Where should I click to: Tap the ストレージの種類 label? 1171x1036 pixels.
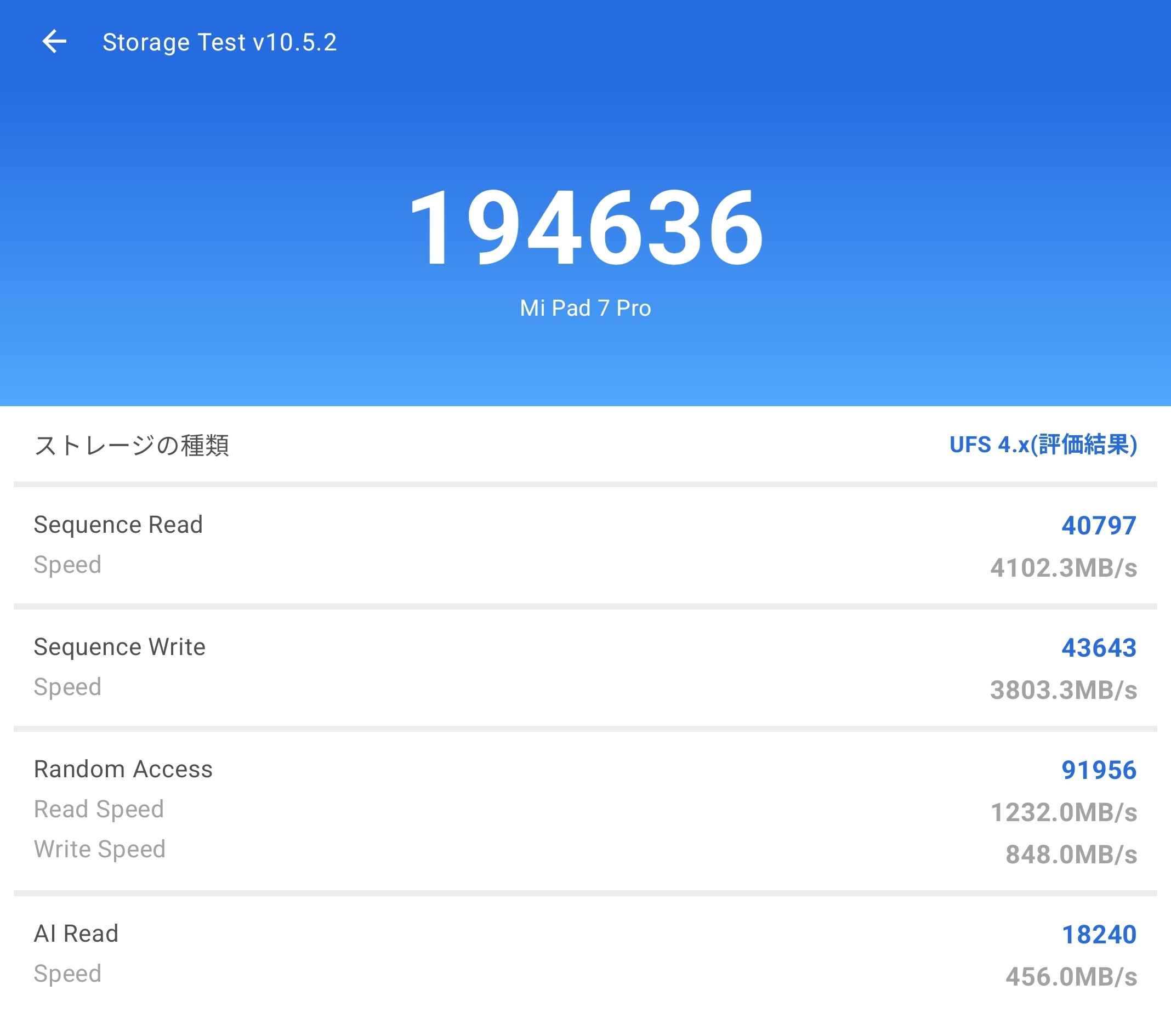pyautogui.click(x=131, y=445)
